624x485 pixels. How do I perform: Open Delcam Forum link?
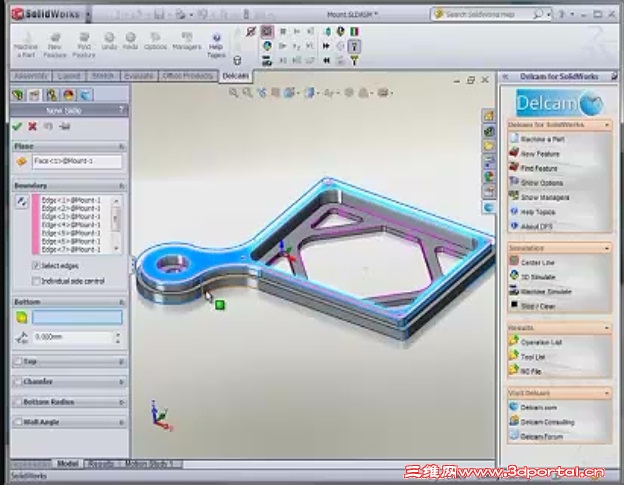tap(542, 436)
